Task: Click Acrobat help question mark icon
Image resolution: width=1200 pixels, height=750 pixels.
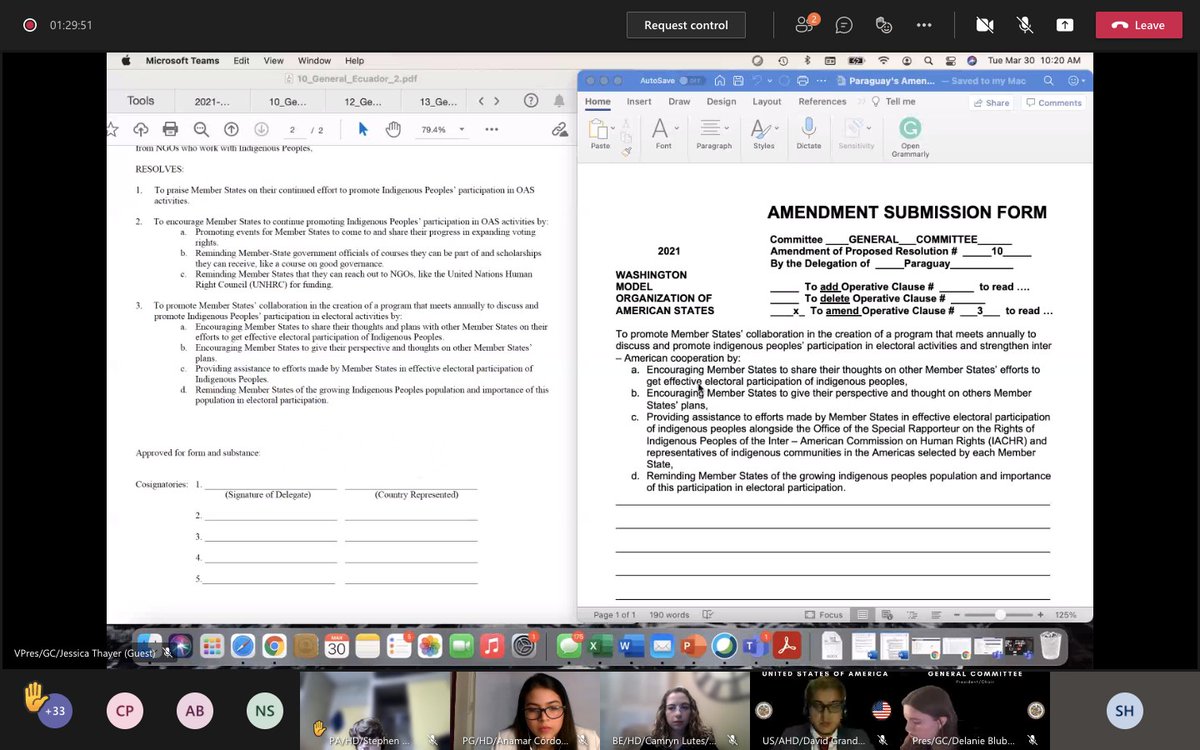Action: click(531, 101)
